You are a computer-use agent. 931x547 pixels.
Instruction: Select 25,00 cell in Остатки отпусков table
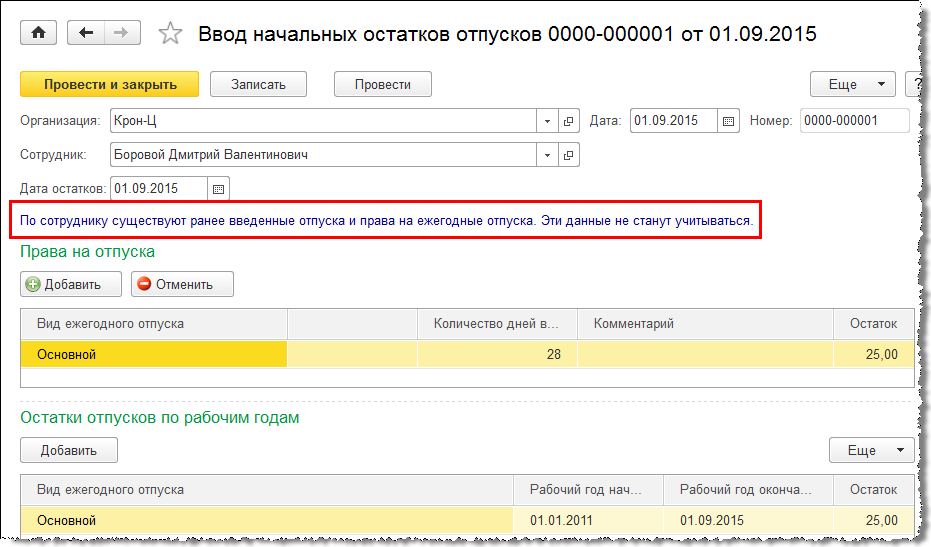pos(874,520)
